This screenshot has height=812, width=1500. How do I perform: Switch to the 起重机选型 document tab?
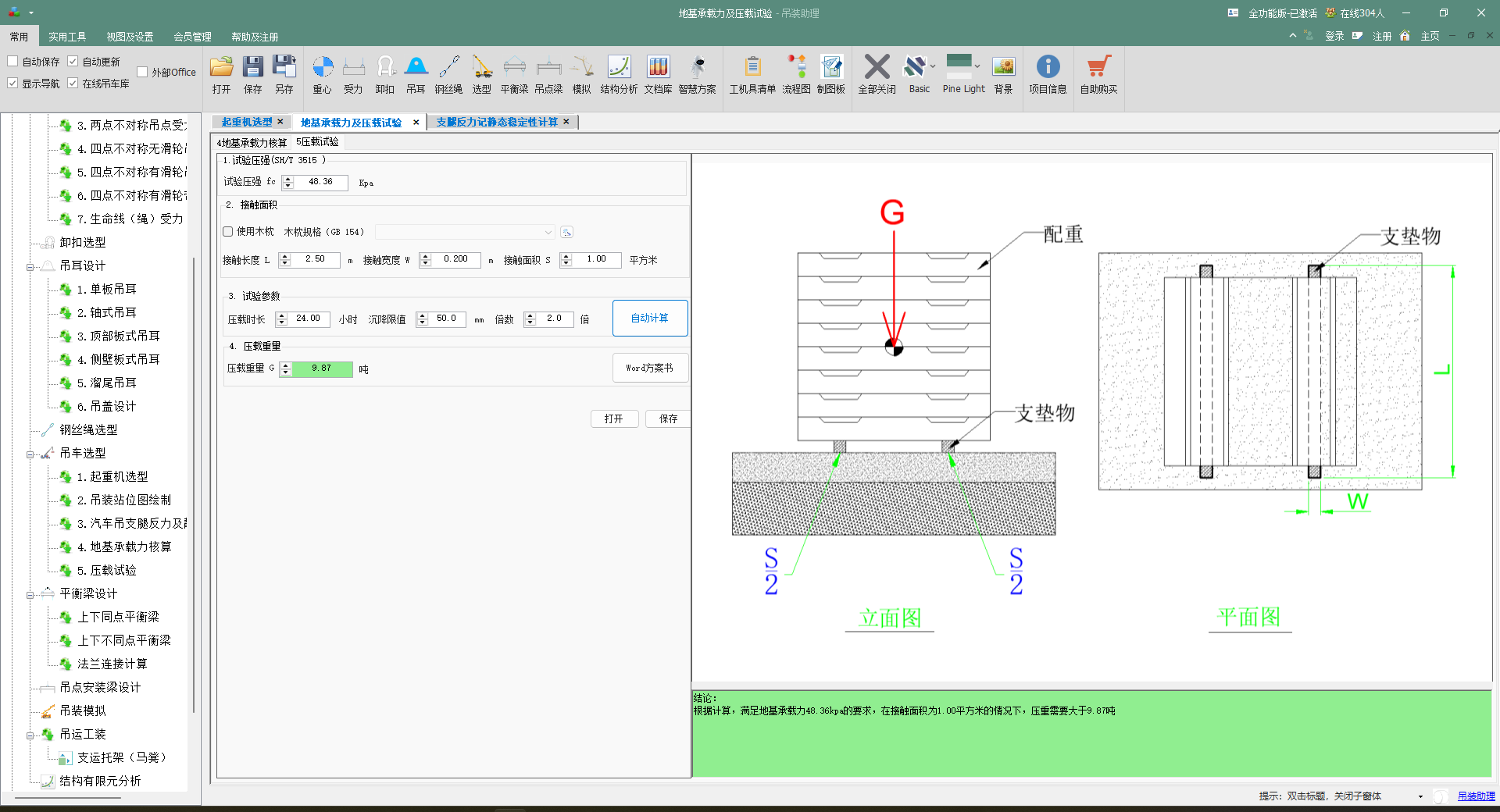[247, 122]
